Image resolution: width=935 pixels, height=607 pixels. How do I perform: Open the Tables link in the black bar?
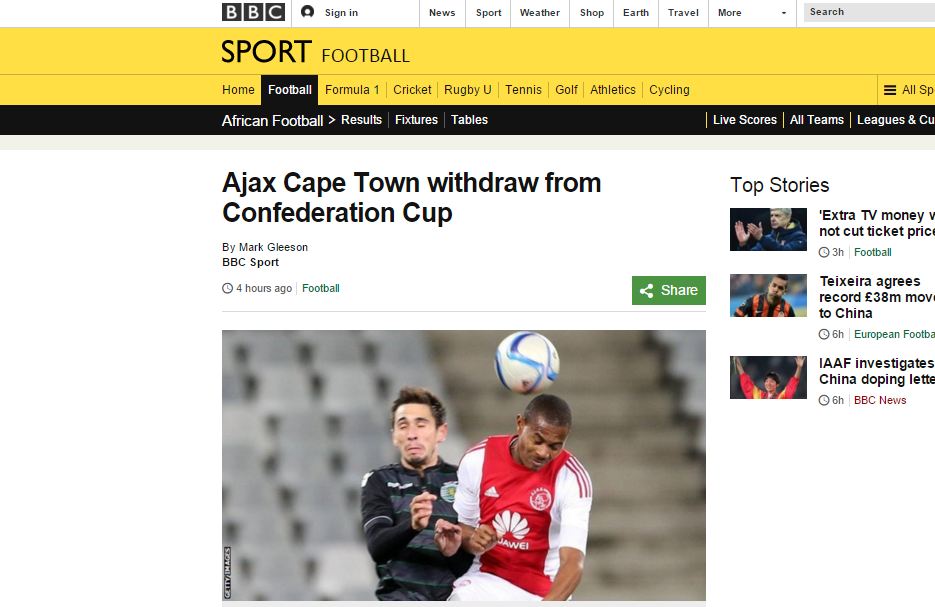[469, 120]
